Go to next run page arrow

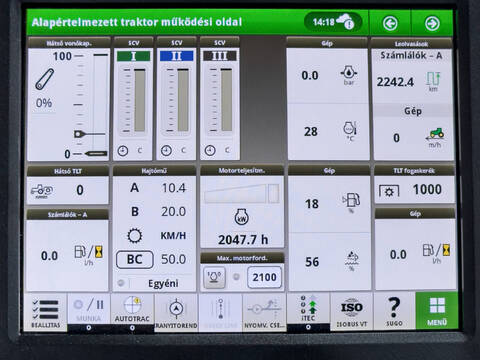[432, 23]
